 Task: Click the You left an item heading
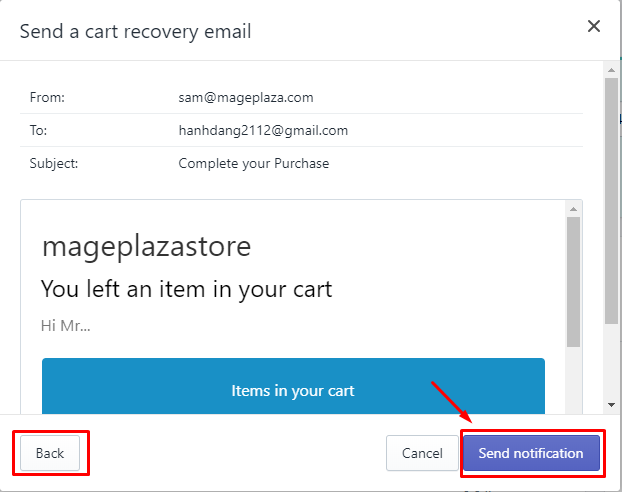click(186, 289)
